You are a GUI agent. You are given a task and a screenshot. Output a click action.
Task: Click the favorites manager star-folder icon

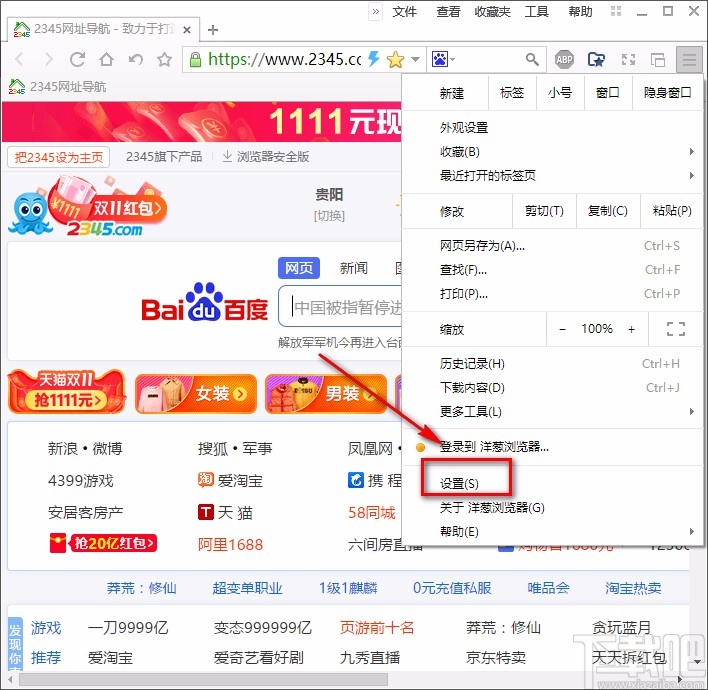pyautogui.click(x=596, y=59)
